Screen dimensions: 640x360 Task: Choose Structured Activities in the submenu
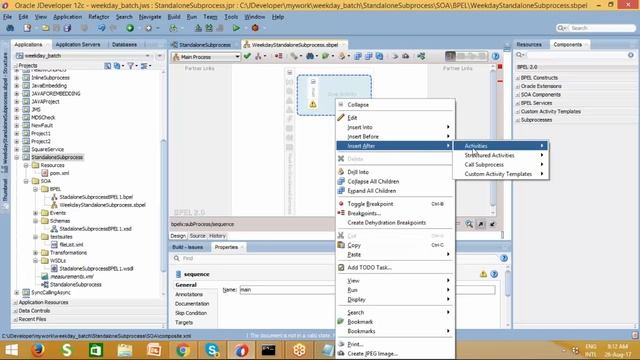click(501, 155)
